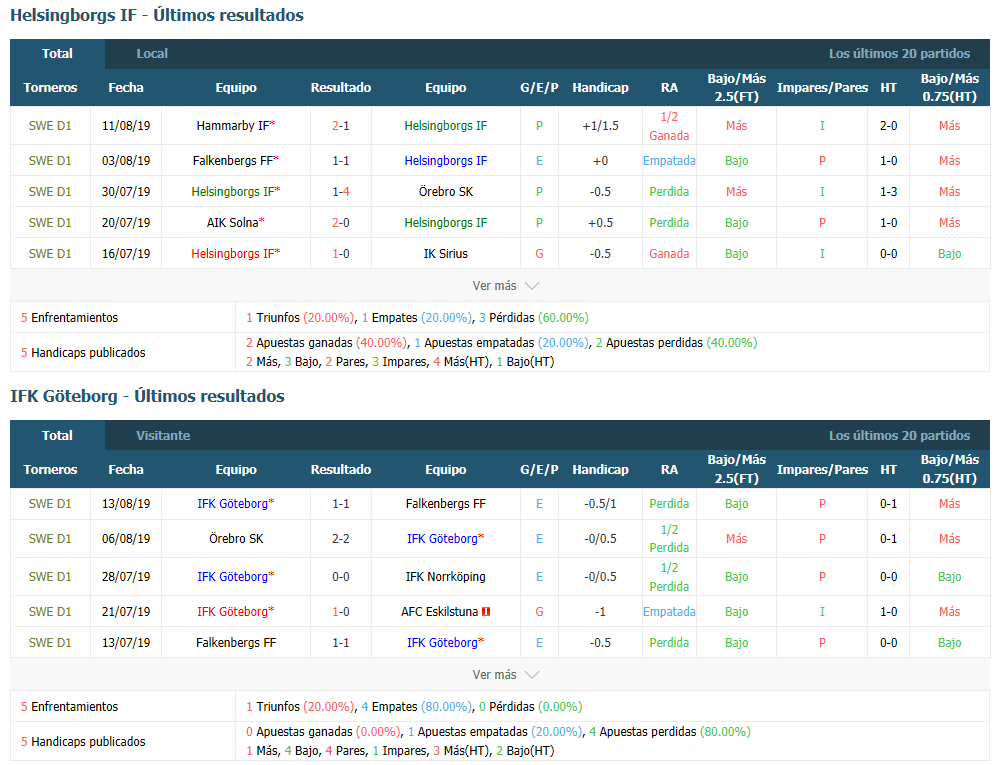1003x765 pixels.
Task: Click 'Empatada' on AFC Eskilstuna row
Action: (669, 612)
